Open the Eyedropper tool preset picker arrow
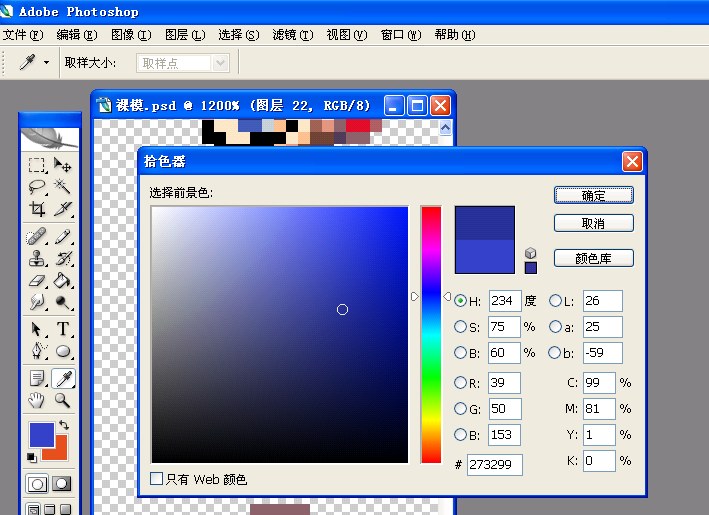 (46, 62)
